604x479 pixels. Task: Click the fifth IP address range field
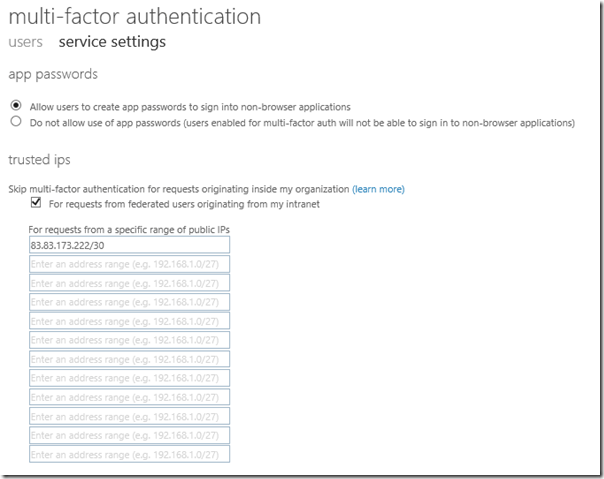point(129,321)
